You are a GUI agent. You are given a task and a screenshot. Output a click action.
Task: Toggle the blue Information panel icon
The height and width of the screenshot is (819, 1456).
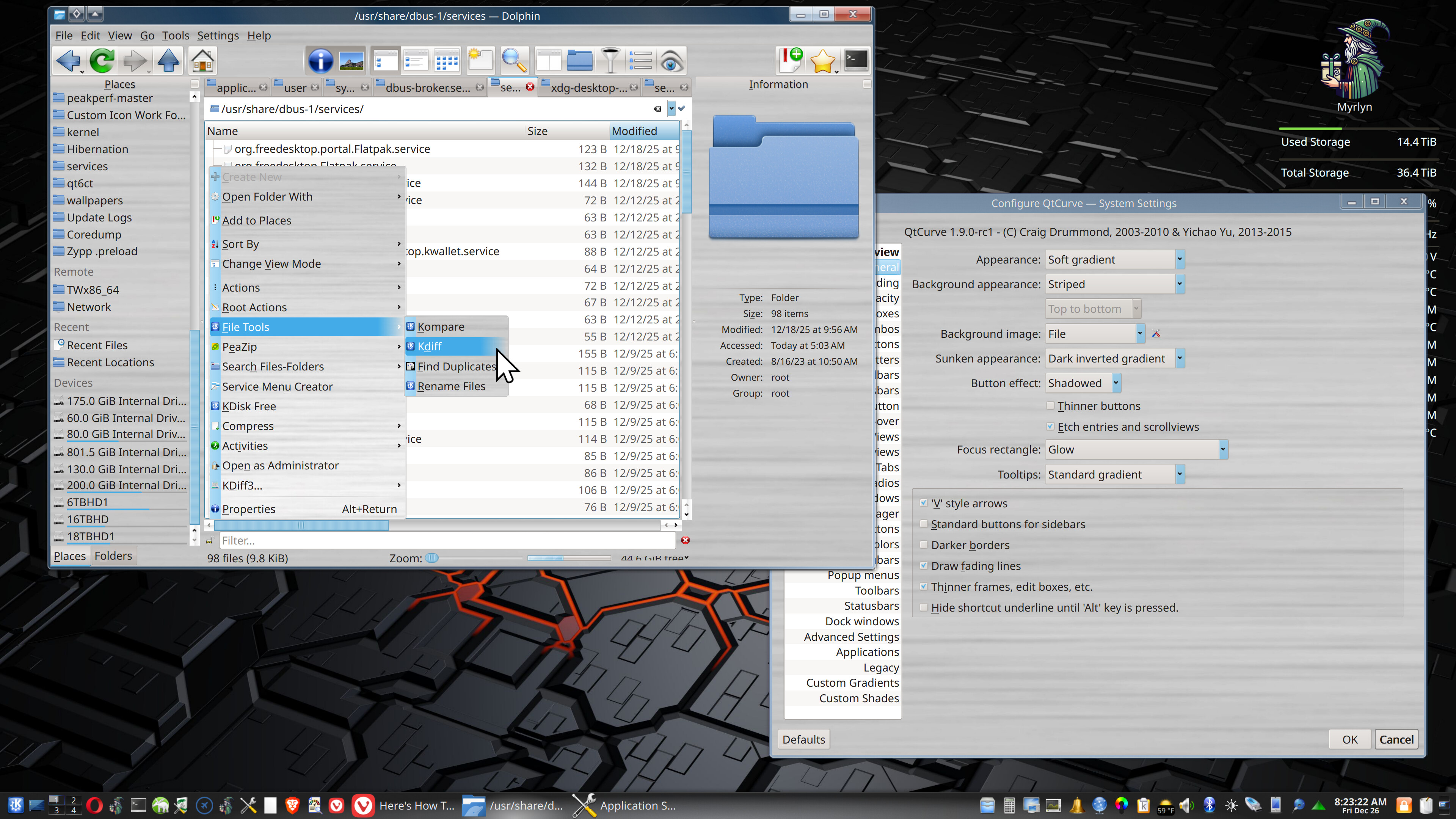click(320, 61)
